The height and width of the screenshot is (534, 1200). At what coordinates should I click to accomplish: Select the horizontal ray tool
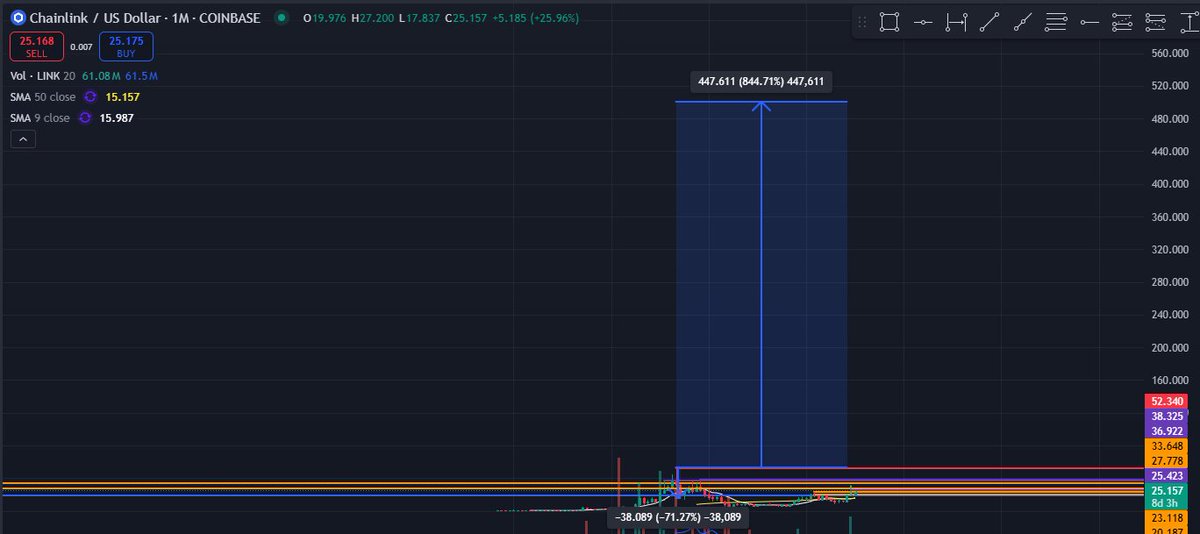coord(1089,22)
